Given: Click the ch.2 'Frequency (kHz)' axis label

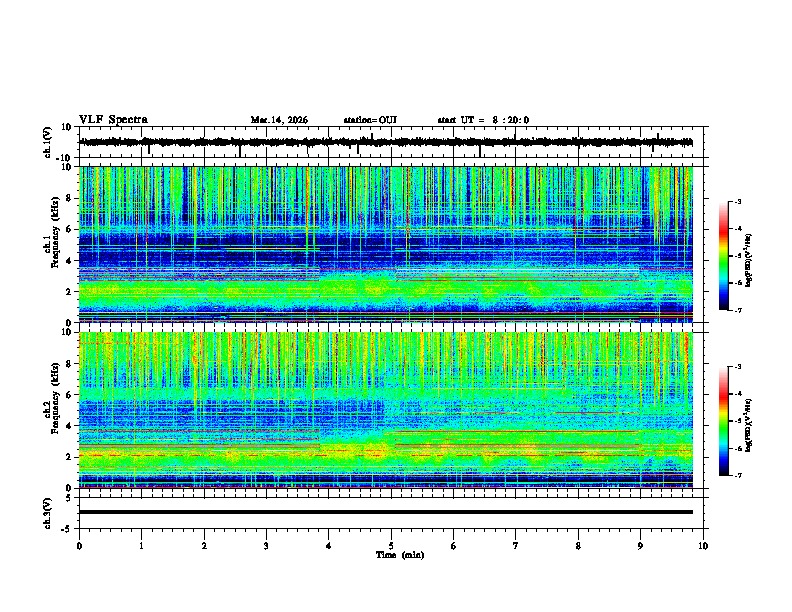Looking at the screenshot, I should [x=55, y=398].
